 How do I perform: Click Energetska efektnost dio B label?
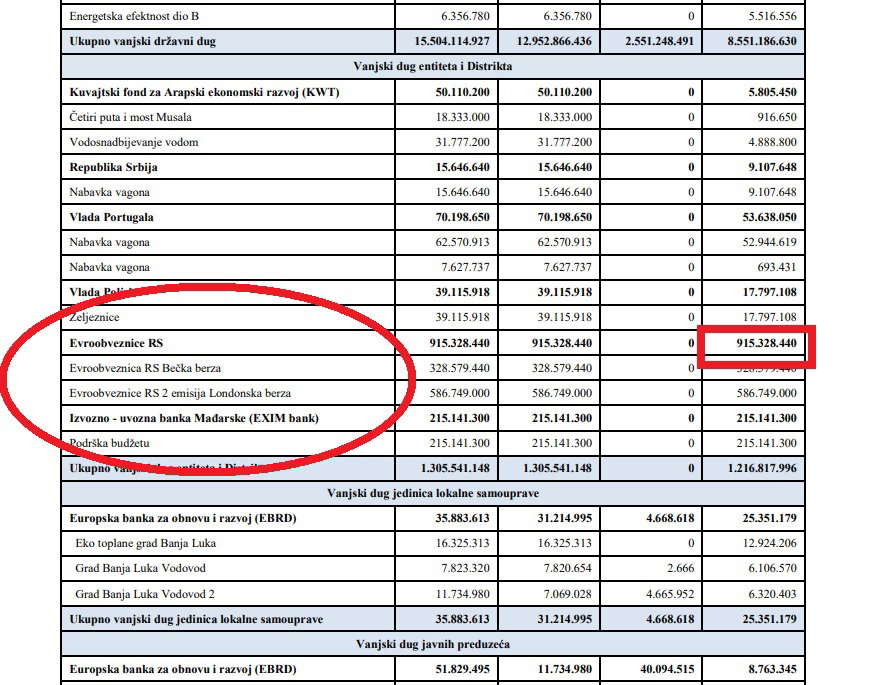pyautogui.click(x=134, y=16)
